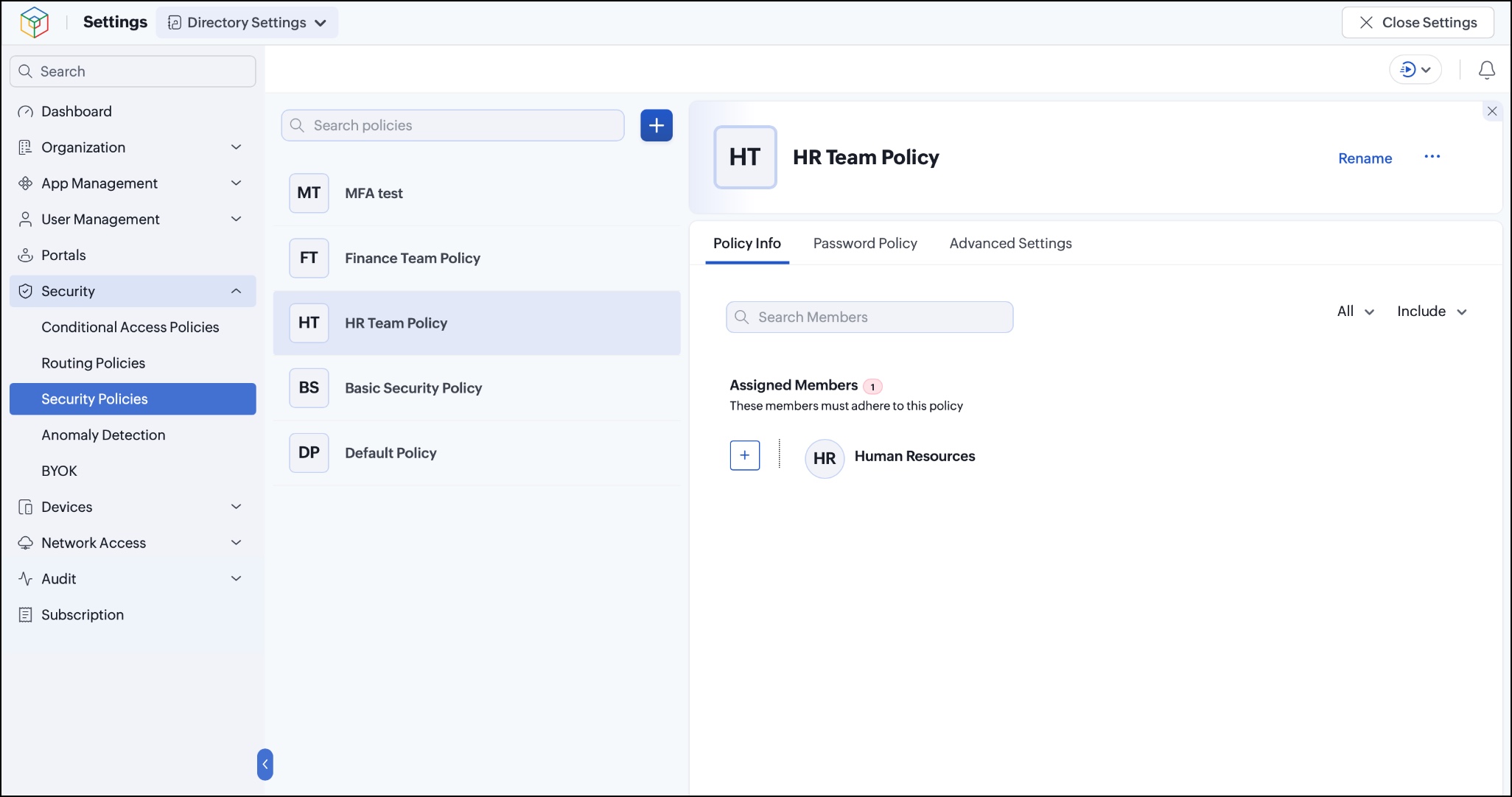This screenshot has height=797, width=1512.
Task: Add assigned member with plus icon
Action: 745,455
